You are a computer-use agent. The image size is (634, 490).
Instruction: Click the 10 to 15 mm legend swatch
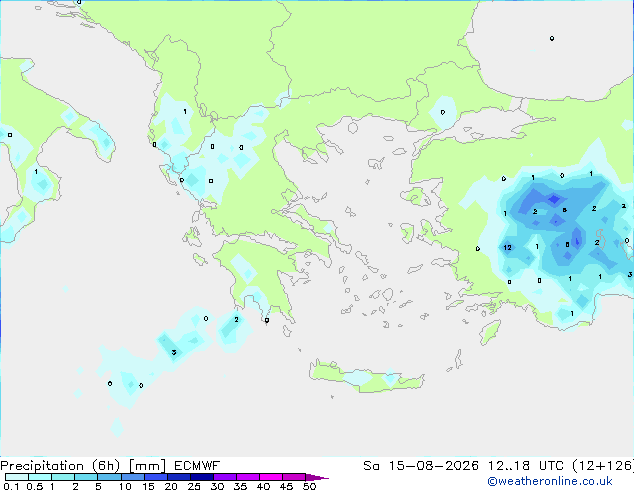tap(133, 477)
